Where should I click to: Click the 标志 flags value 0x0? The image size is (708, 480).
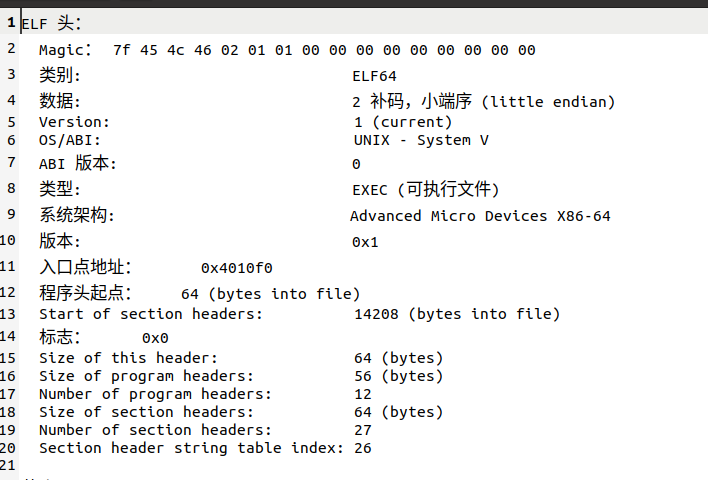click(155, 338)
